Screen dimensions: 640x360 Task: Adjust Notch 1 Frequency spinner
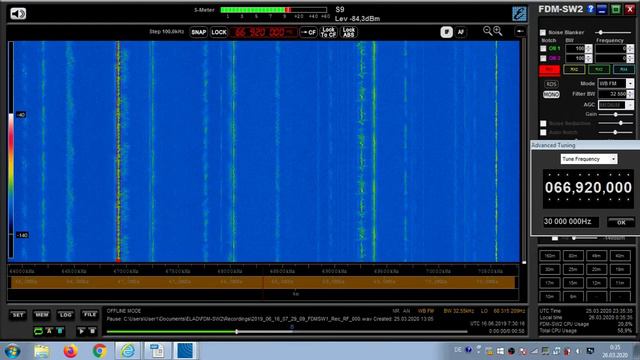click(x=630, y=48)
